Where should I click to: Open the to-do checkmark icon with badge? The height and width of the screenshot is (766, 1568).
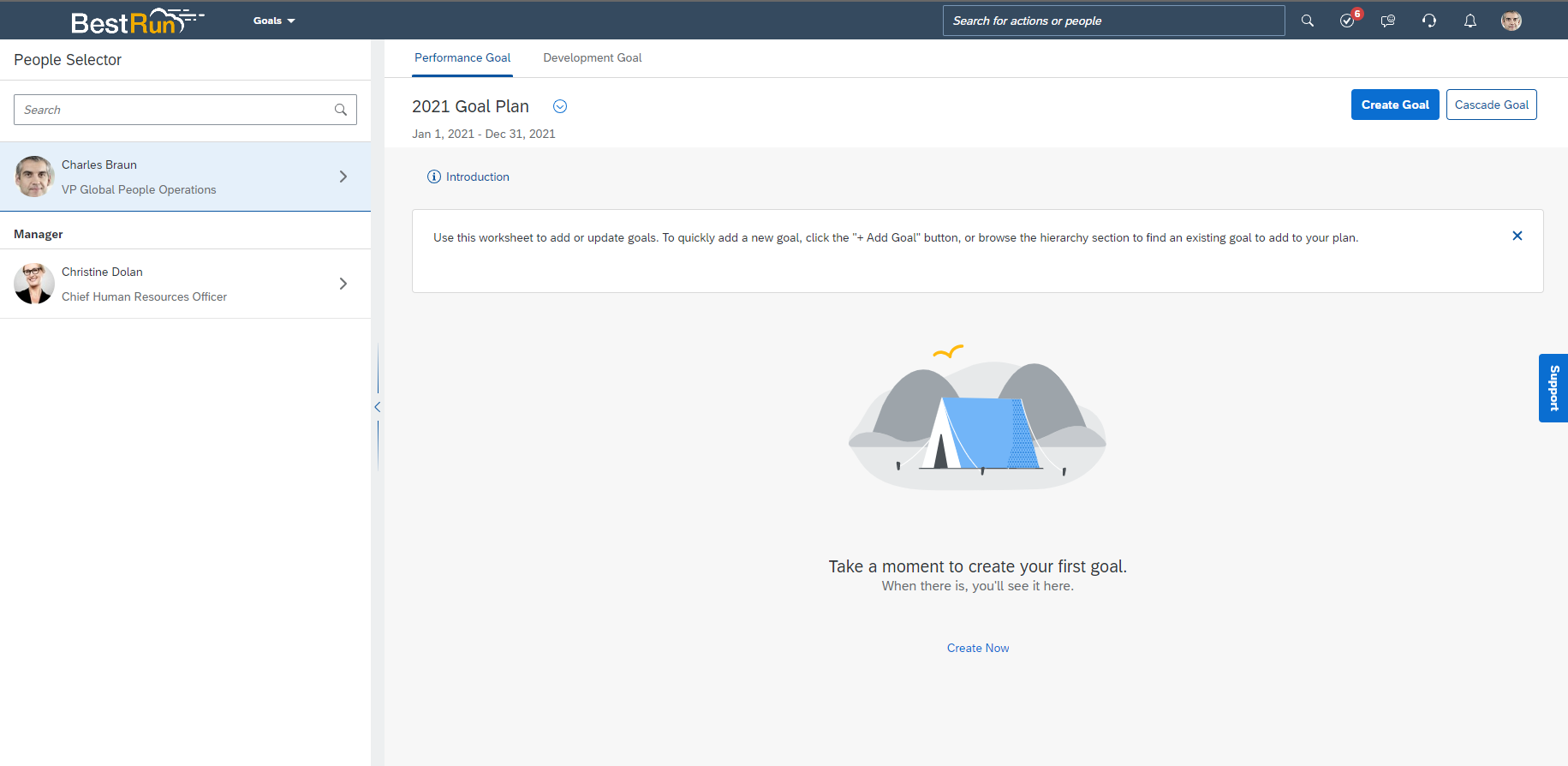1349,20
